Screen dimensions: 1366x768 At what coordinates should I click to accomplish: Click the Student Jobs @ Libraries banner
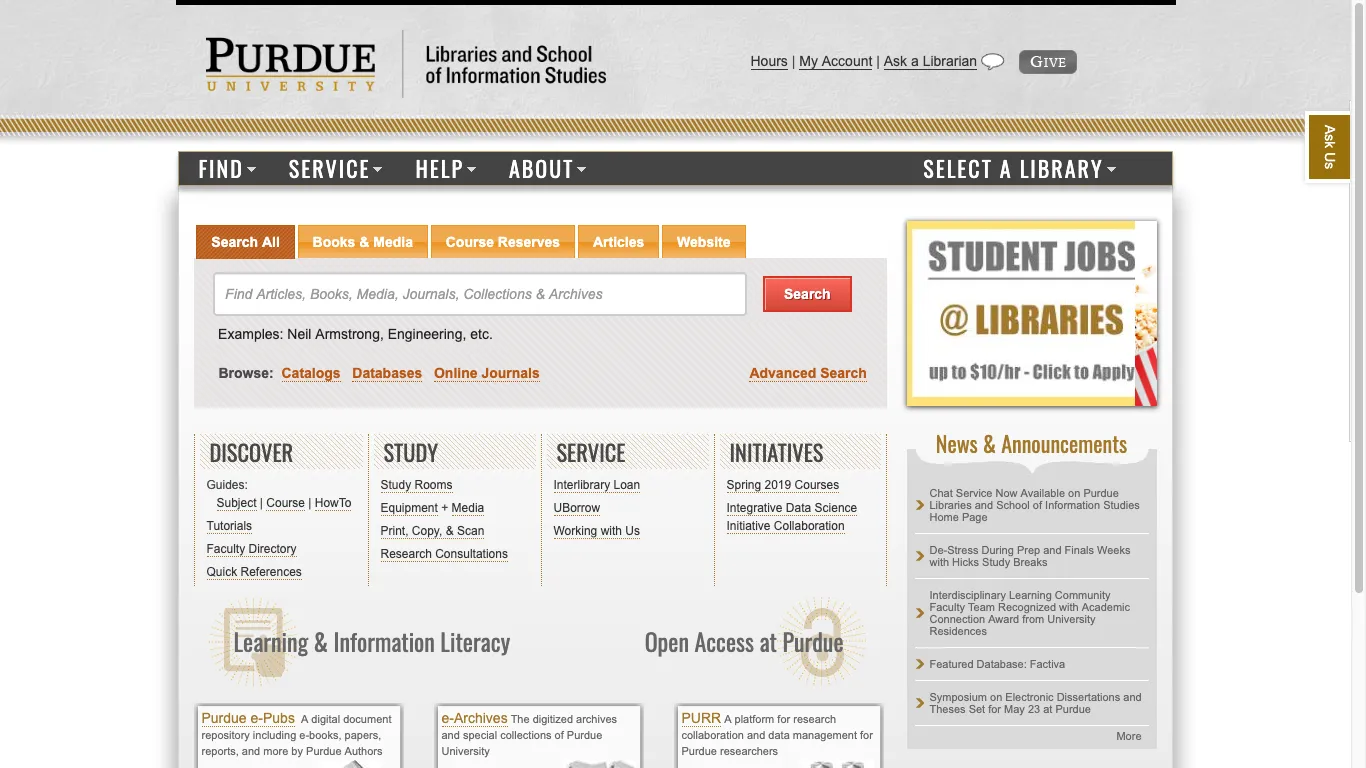[1031, 313]
